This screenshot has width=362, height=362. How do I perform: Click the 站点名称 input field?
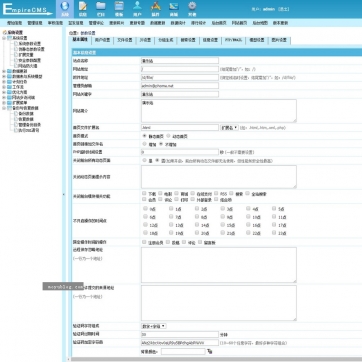[180, 61]
